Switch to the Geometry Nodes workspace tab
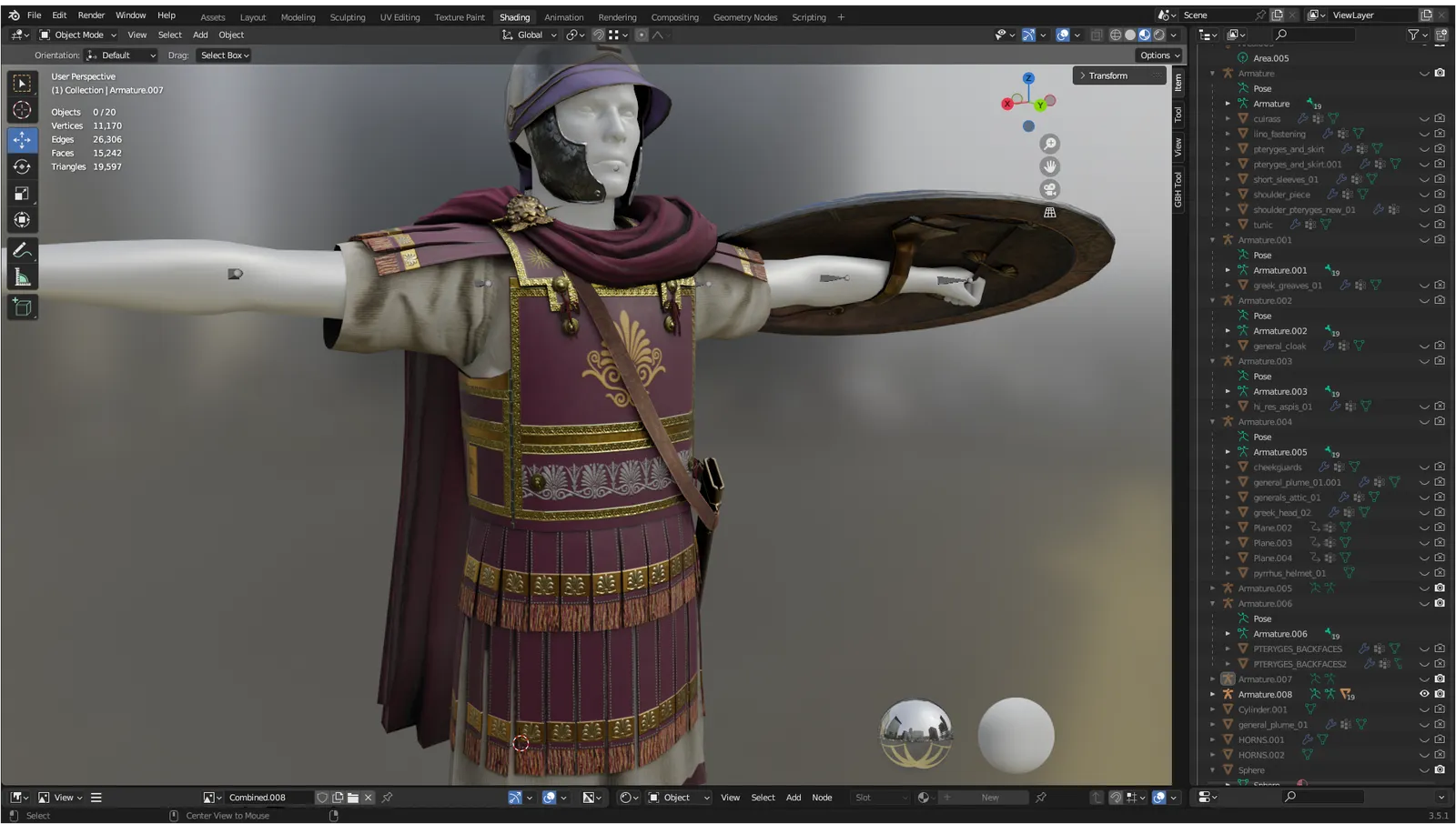 tap(745, 17)
